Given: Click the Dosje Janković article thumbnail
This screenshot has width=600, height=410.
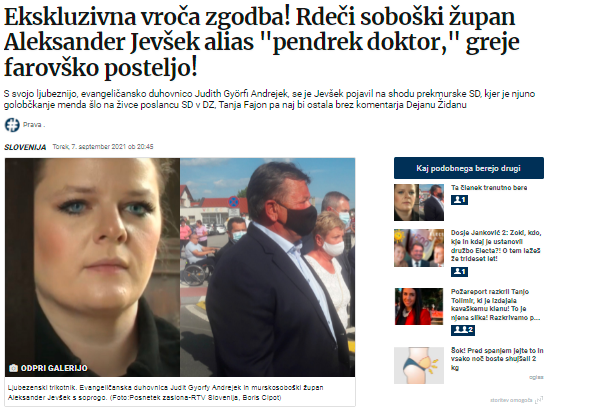Looking at the screenshot, I should [x=419, y=248].
